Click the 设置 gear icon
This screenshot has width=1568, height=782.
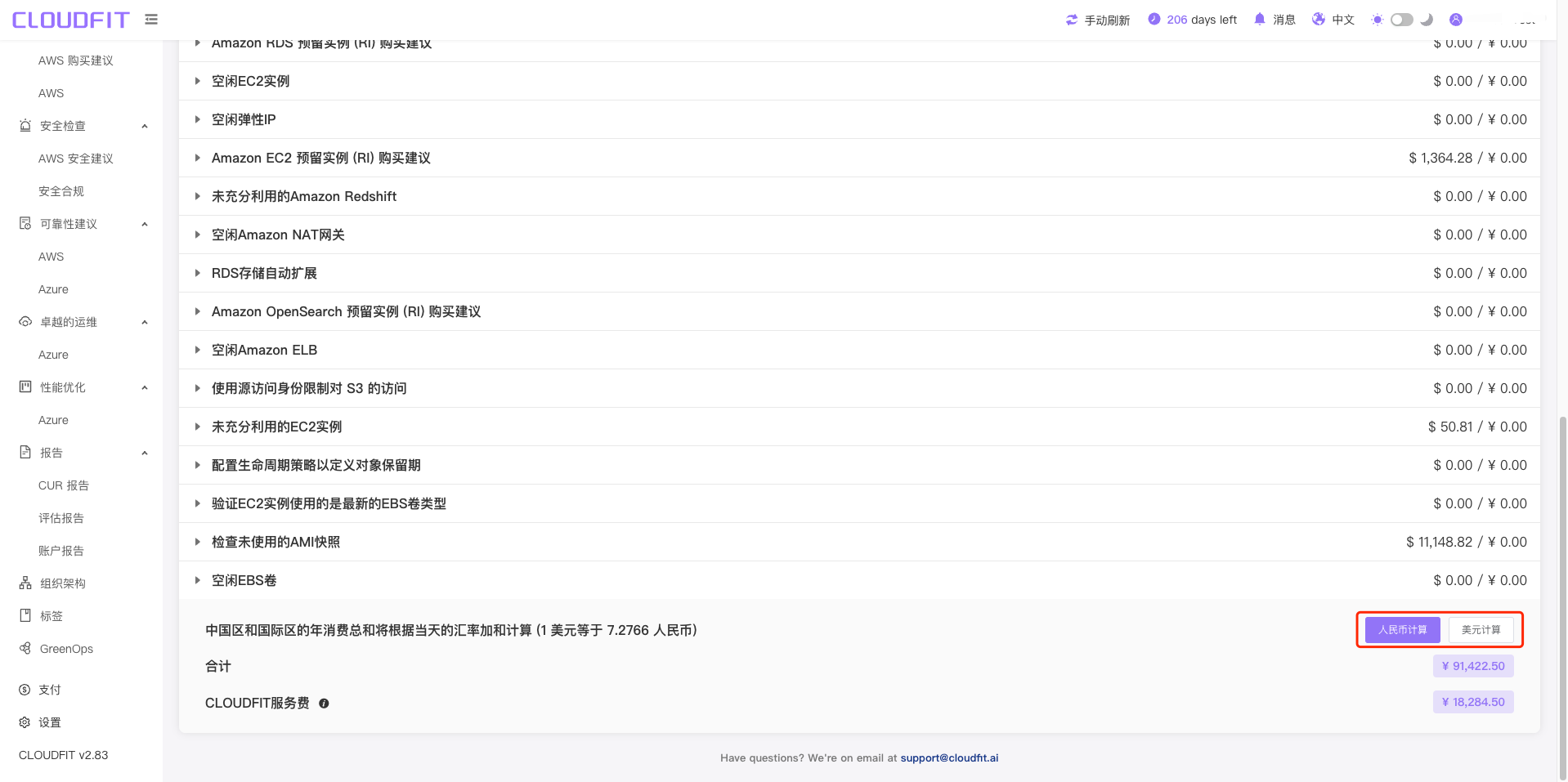25,722
